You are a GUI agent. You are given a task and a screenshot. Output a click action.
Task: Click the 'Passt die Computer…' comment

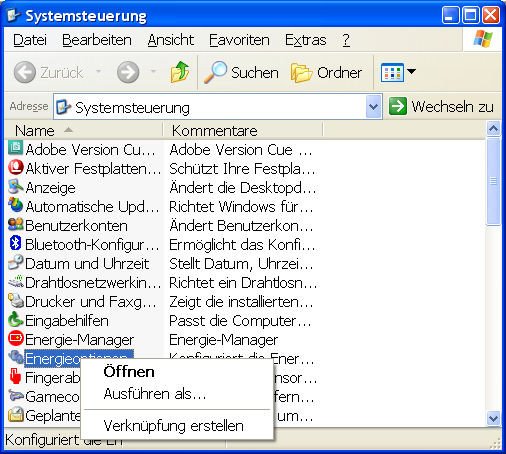tap(240, 321)
